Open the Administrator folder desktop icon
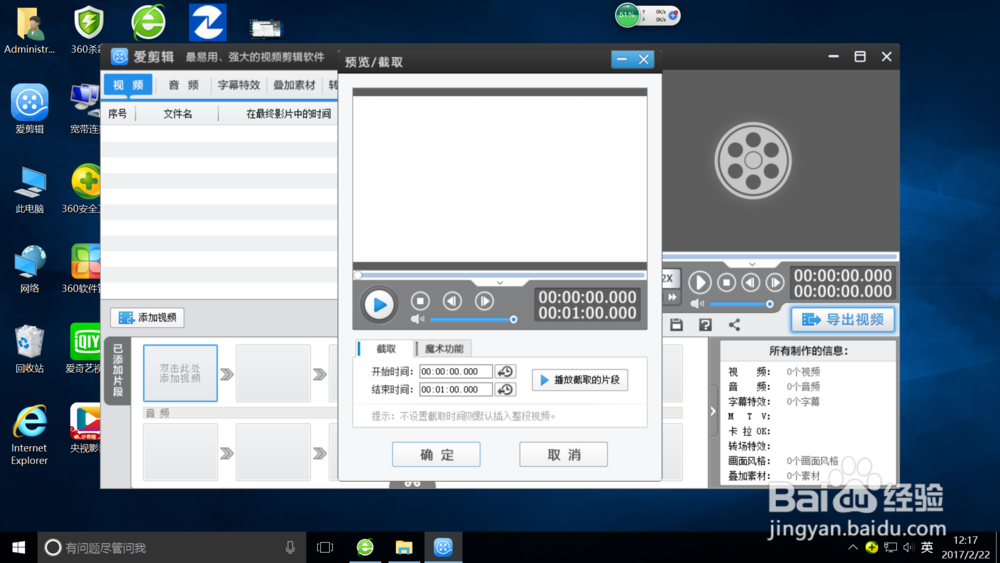1000x563 pixels. point(29,31)
